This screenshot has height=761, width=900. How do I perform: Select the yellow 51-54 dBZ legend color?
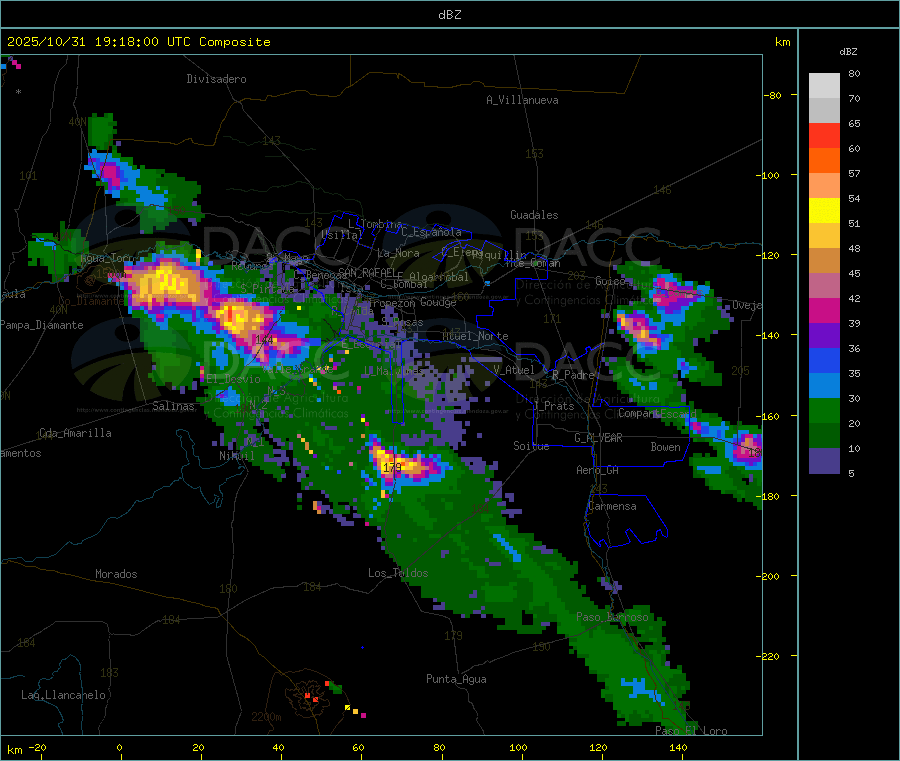tap(824, 211)
